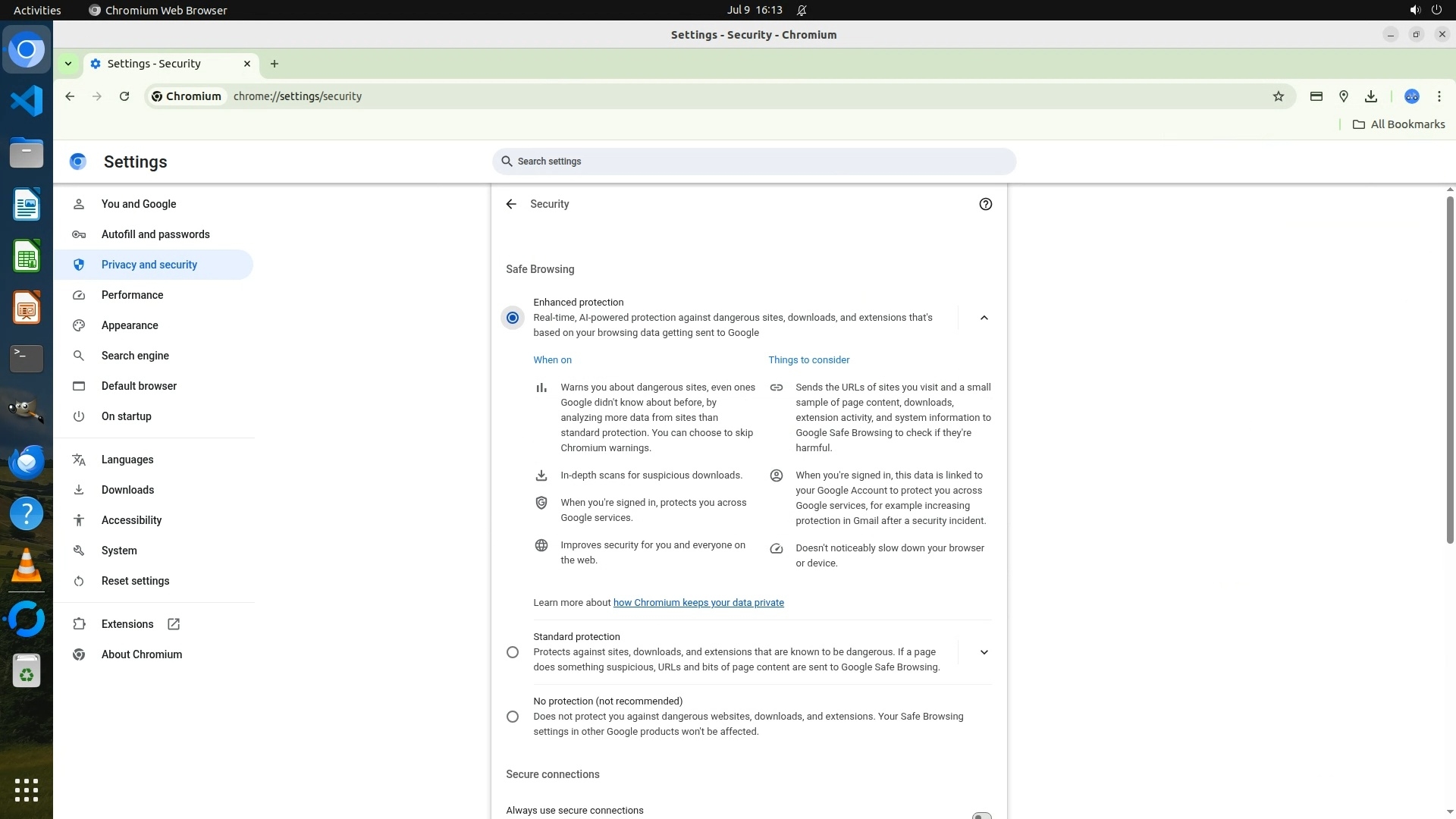Click the back arrow beside Security
Viewport: 1456px width, 819px height.
pyautogui.click(x=511, y=204)
